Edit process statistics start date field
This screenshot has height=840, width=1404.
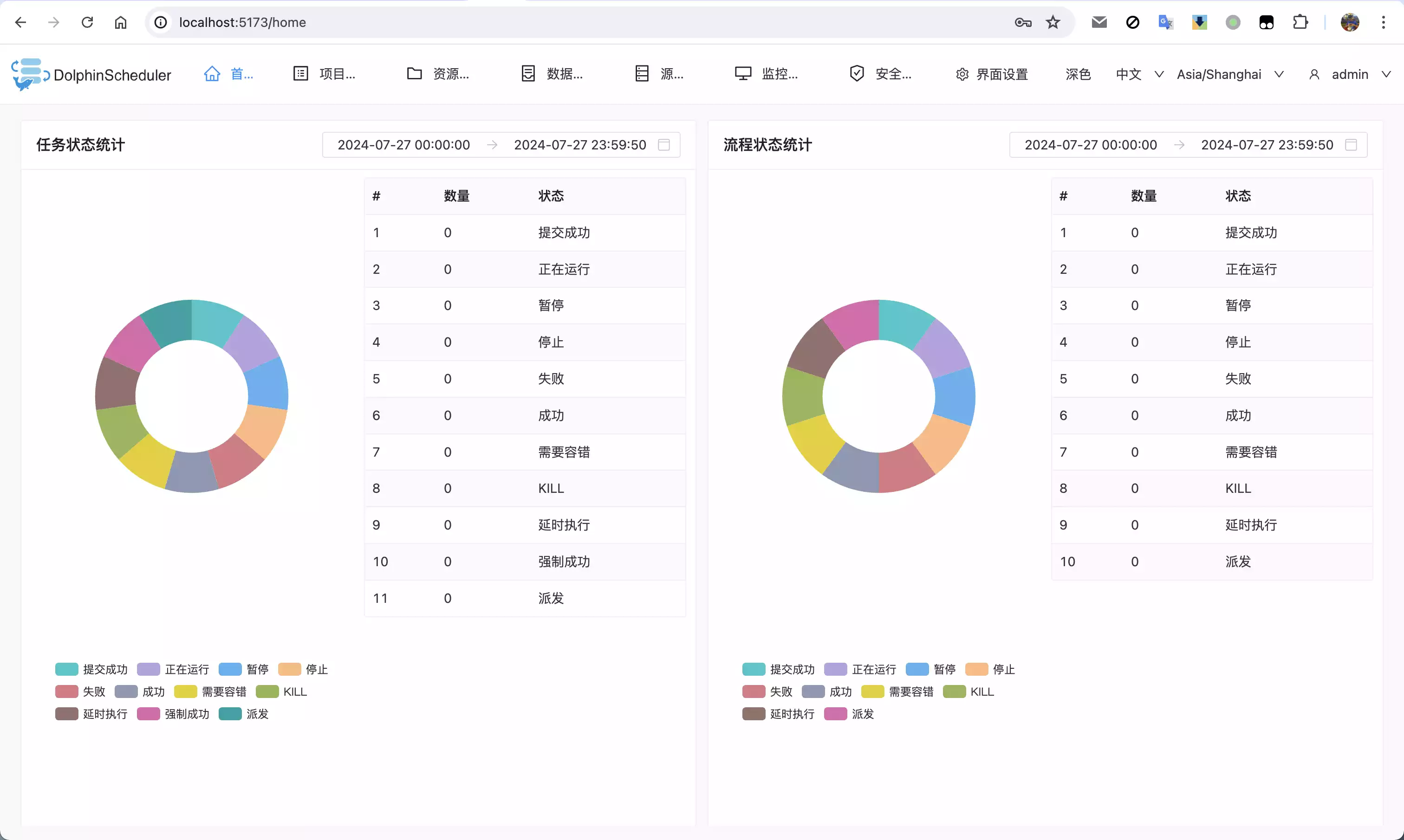1090,145
